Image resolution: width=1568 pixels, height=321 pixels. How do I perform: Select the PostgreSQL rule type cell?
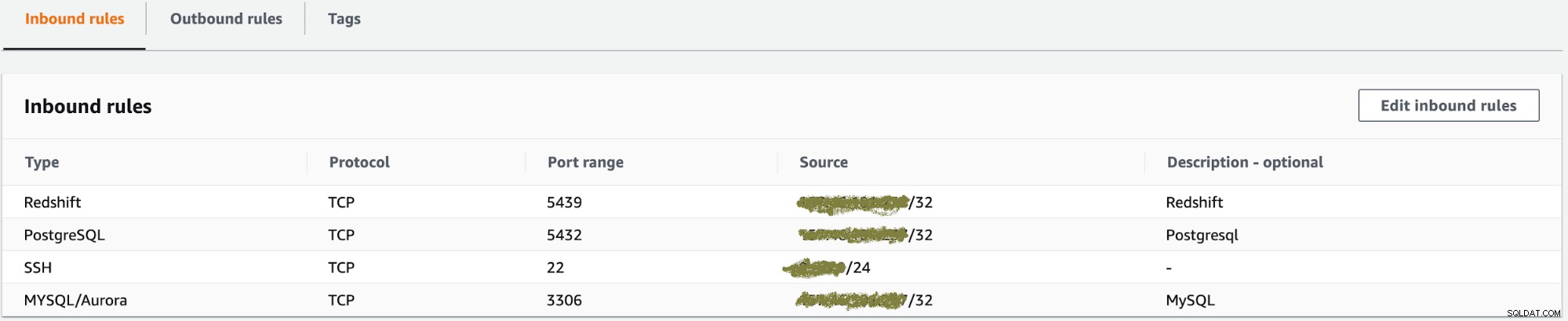click(x=64, y=235)
